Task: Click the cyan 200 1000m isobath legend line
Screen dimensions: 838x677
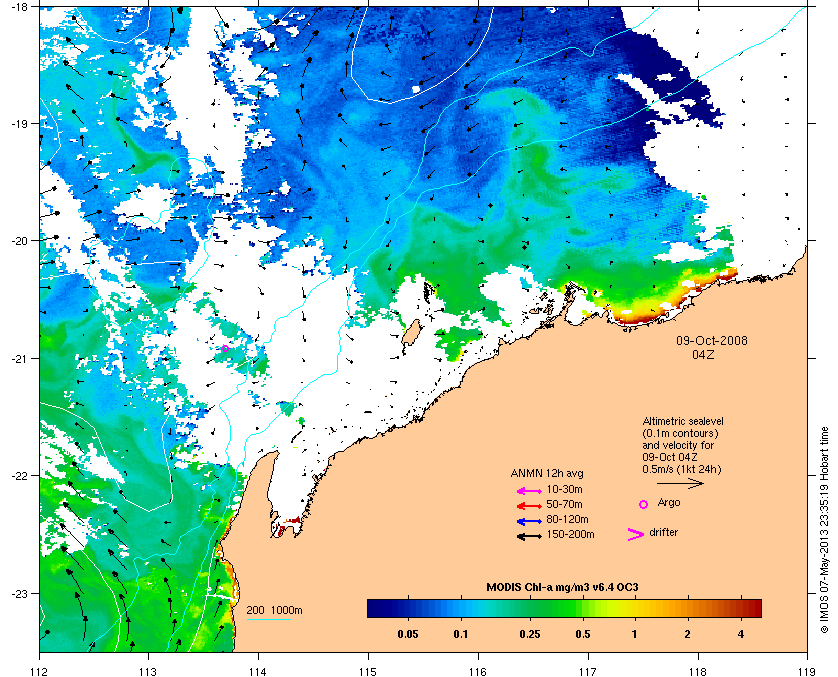Action: pos(268,619)
